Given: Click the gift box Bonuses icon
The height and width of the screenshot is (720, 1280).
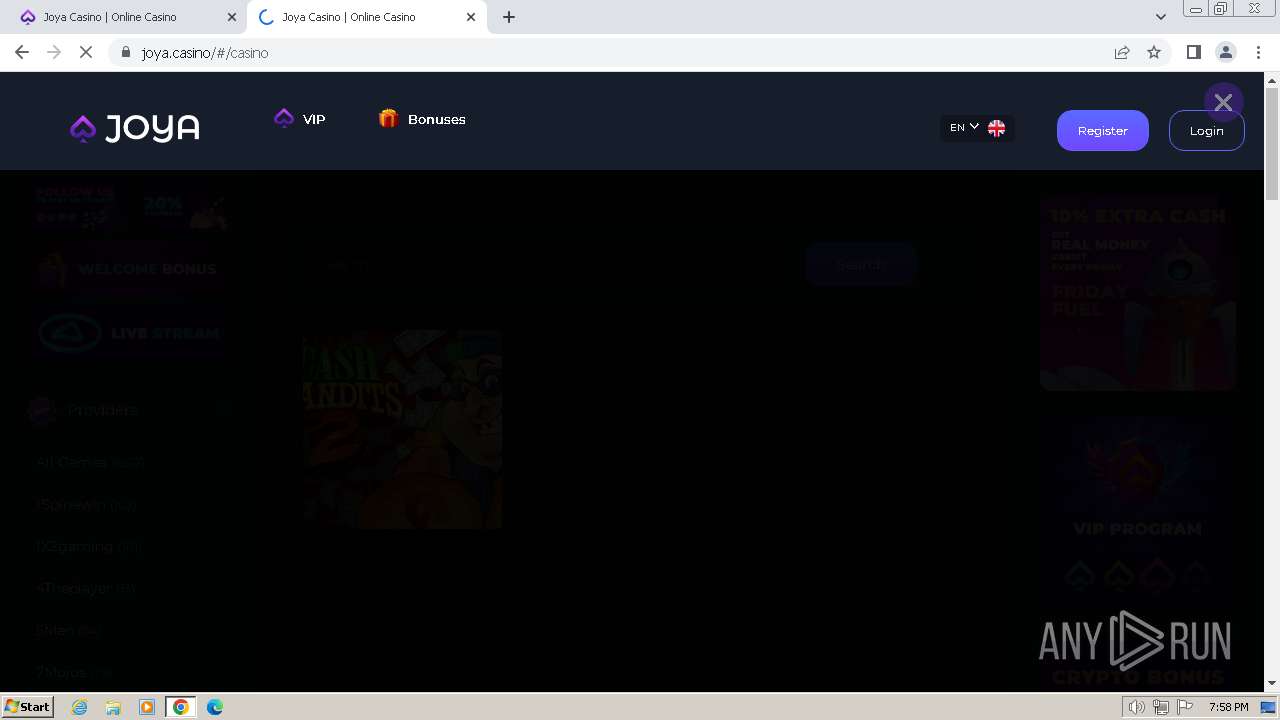Looking at the screenshot, I should (x=388, y=118).
